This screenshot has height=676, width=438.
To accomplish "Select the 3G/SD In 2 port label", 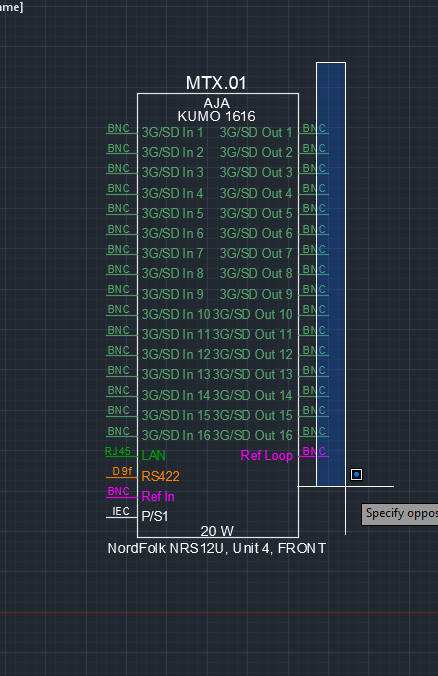I will tap(172, 152).
